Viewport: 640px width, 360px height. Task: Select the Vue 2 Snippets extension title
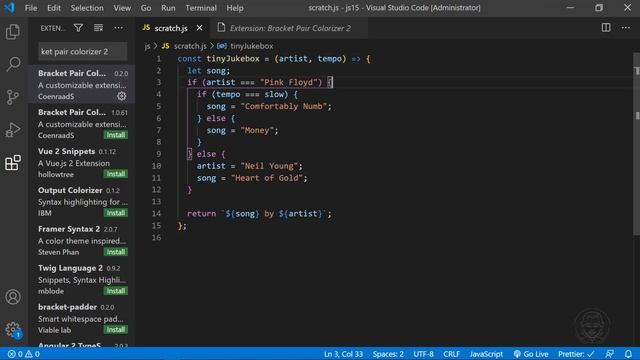click(67, 151)
